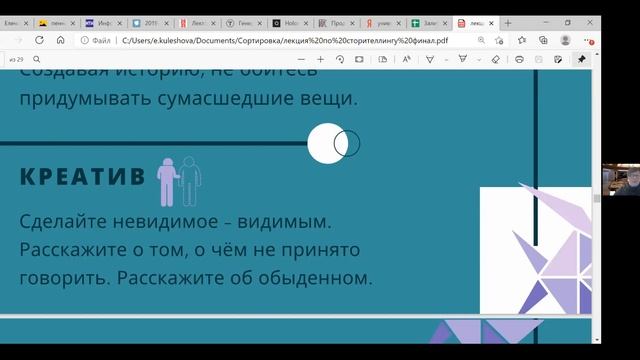Switch to the tab with the yellow image favicon
This screenshot has width=640, height=360.
coord(56,23)
